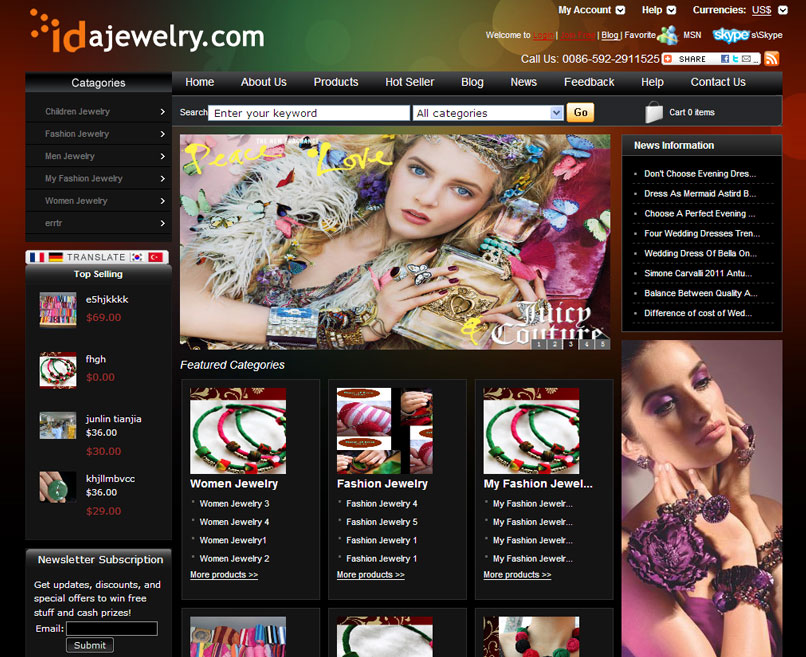Image resolution: width=806 pixels, height=657 pixels.
Task: Expand the Children Jewelry category arrow
Action: (x=162, y=112)
